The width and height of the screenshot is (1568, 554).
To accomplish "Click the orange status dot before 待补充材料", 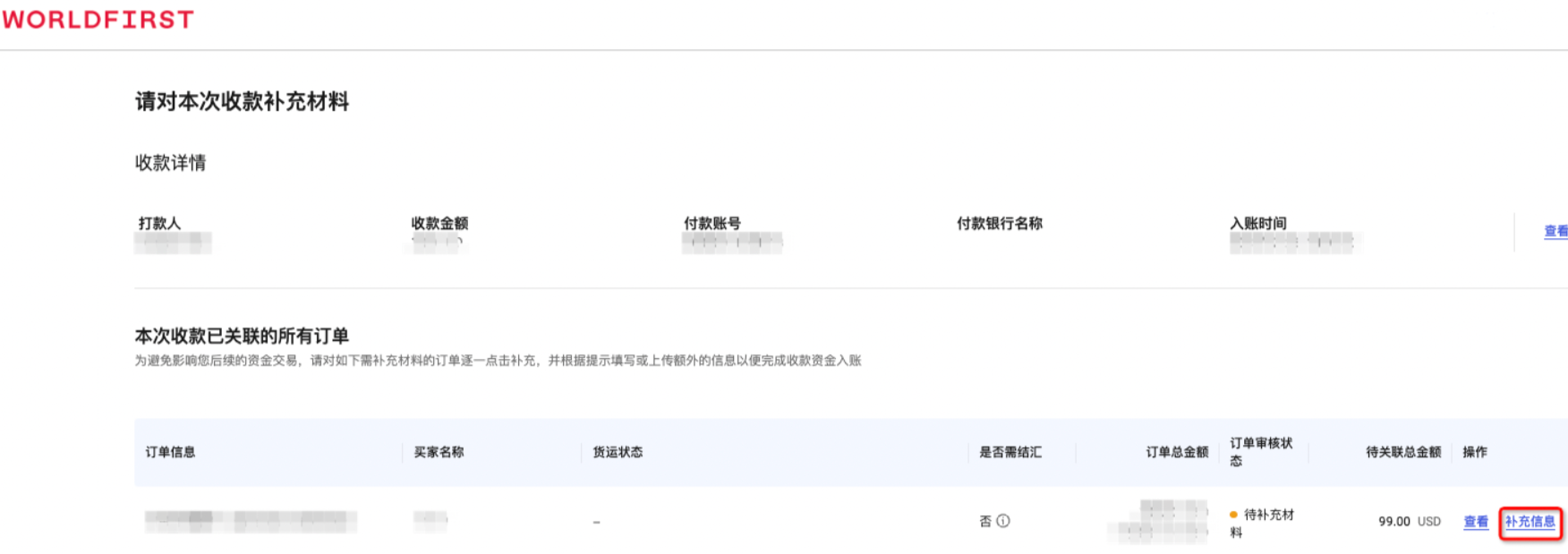I will [1231, 514].
